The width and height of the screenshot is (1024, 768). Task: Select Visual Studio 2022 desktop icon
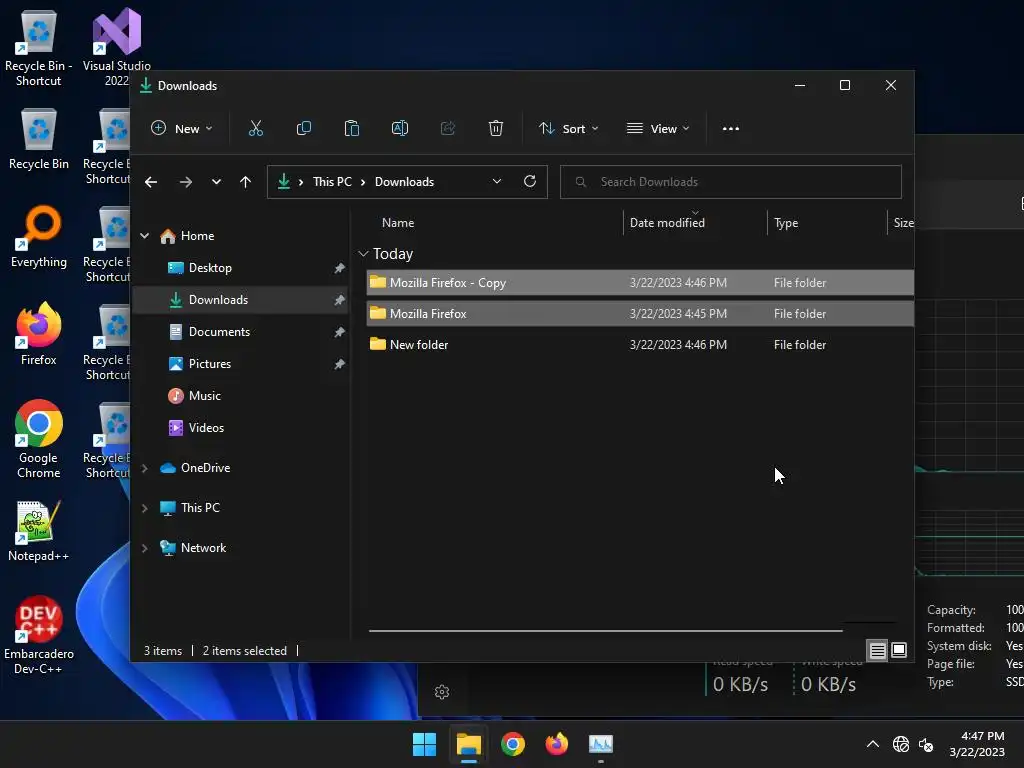(117, 47)
